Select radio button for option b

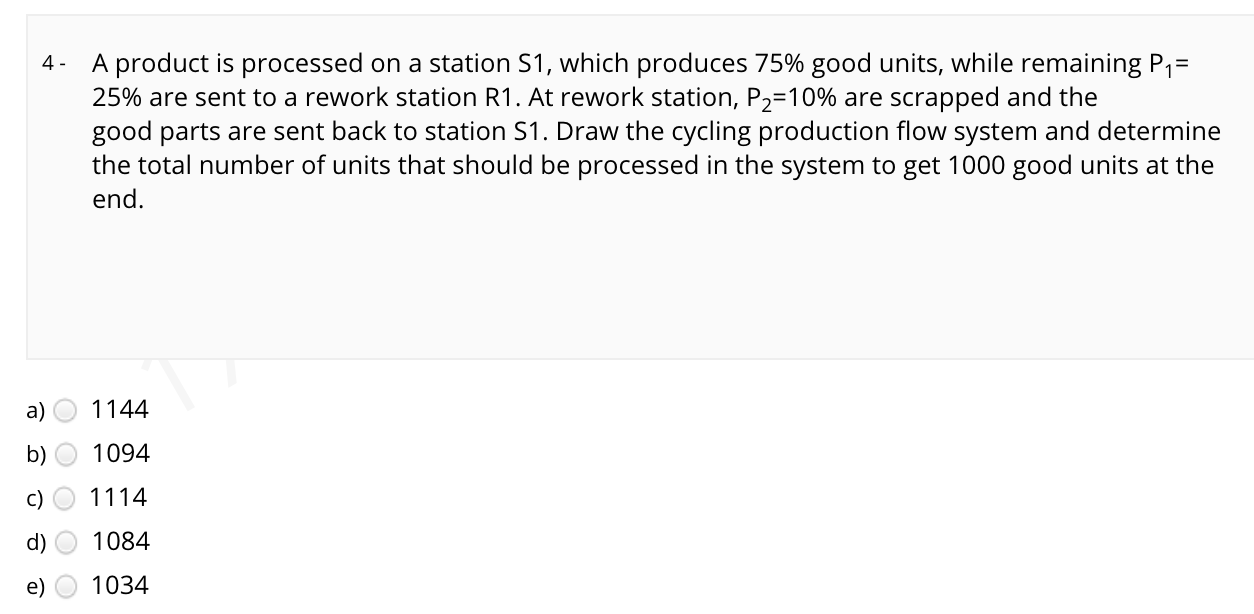pos(66,453)
